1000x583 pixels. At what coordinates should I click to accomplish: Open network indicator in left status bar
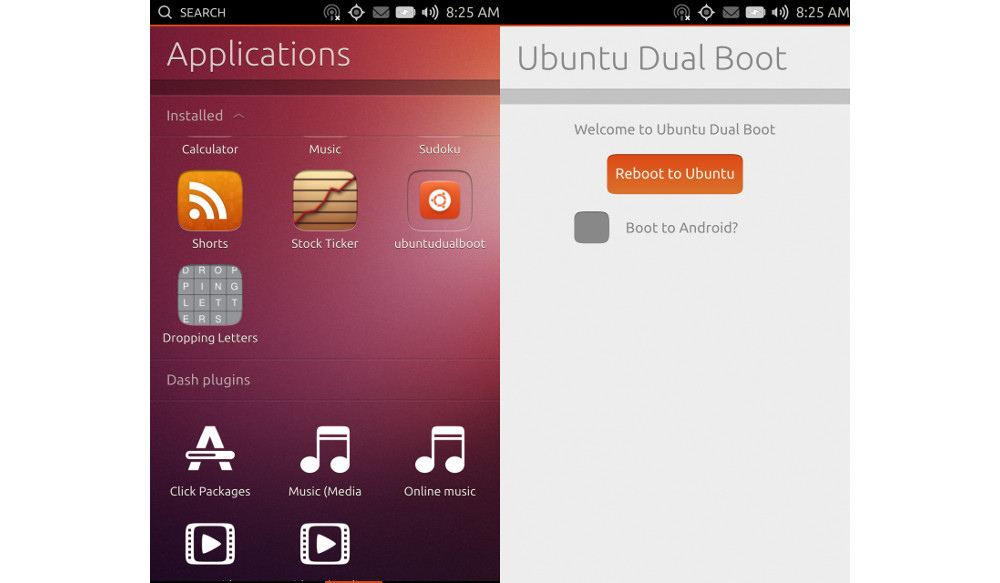pyautogui.click(x=332, y=13)
